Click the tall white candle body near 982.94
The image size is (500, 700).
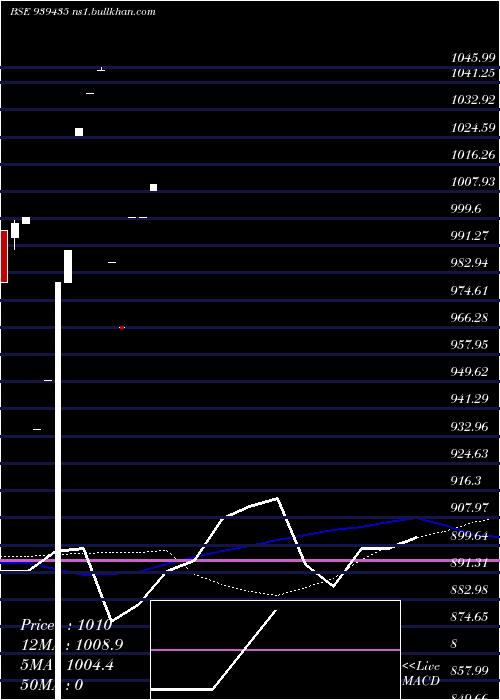click(x=68, y=266)
